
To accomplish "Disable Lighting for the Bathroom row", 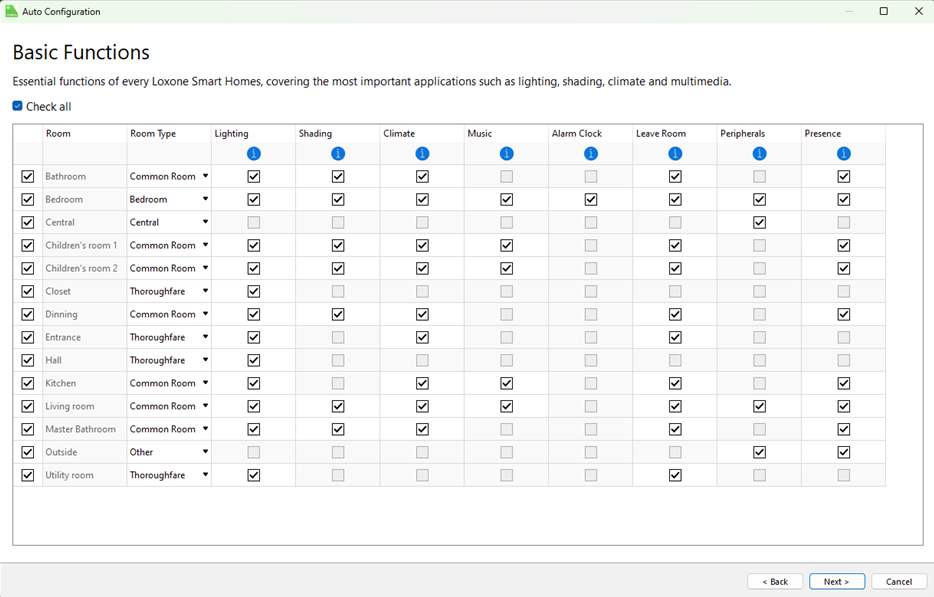I will (x=254, y=177).
